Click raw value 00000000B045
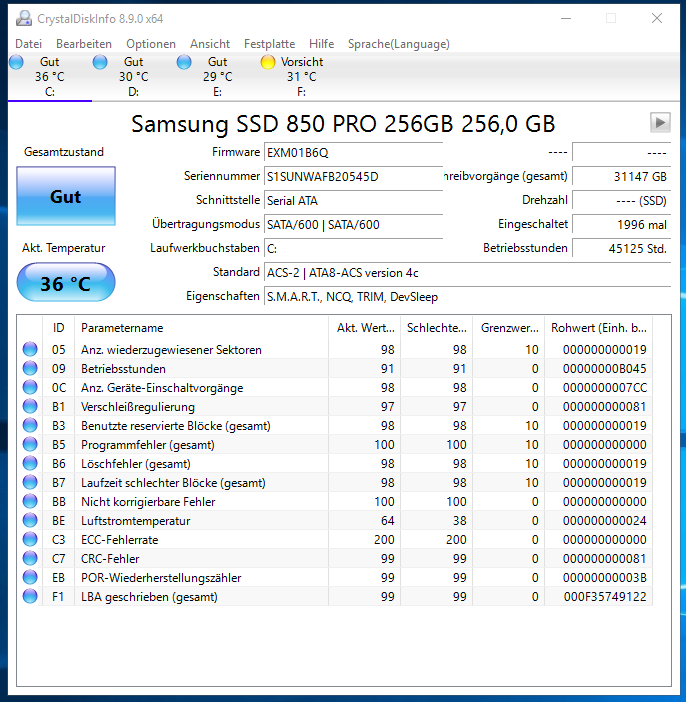Screen dimensions: 686x702 (x=605, y=368)
